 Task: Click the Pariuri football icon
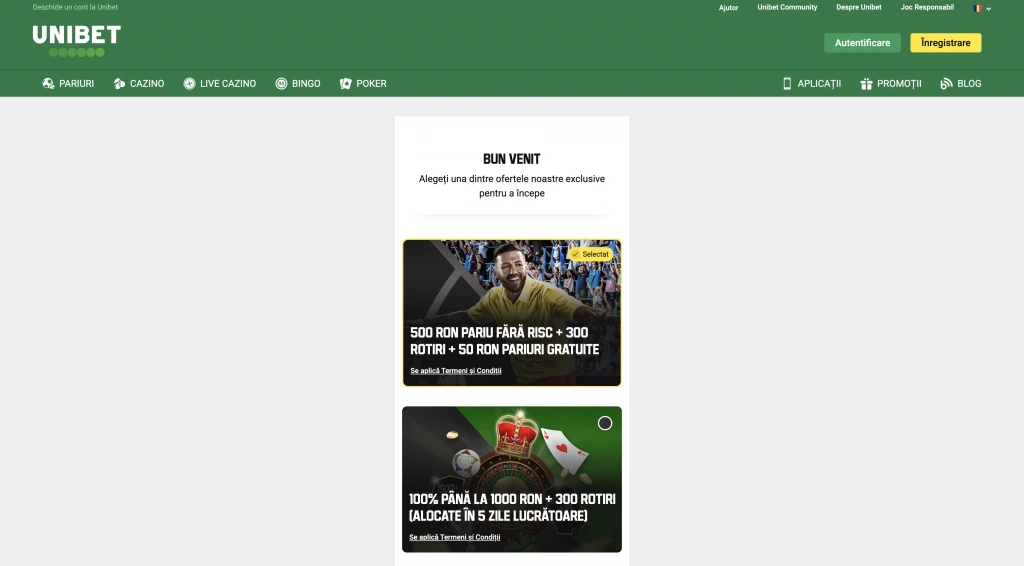(x=48, y=84)
